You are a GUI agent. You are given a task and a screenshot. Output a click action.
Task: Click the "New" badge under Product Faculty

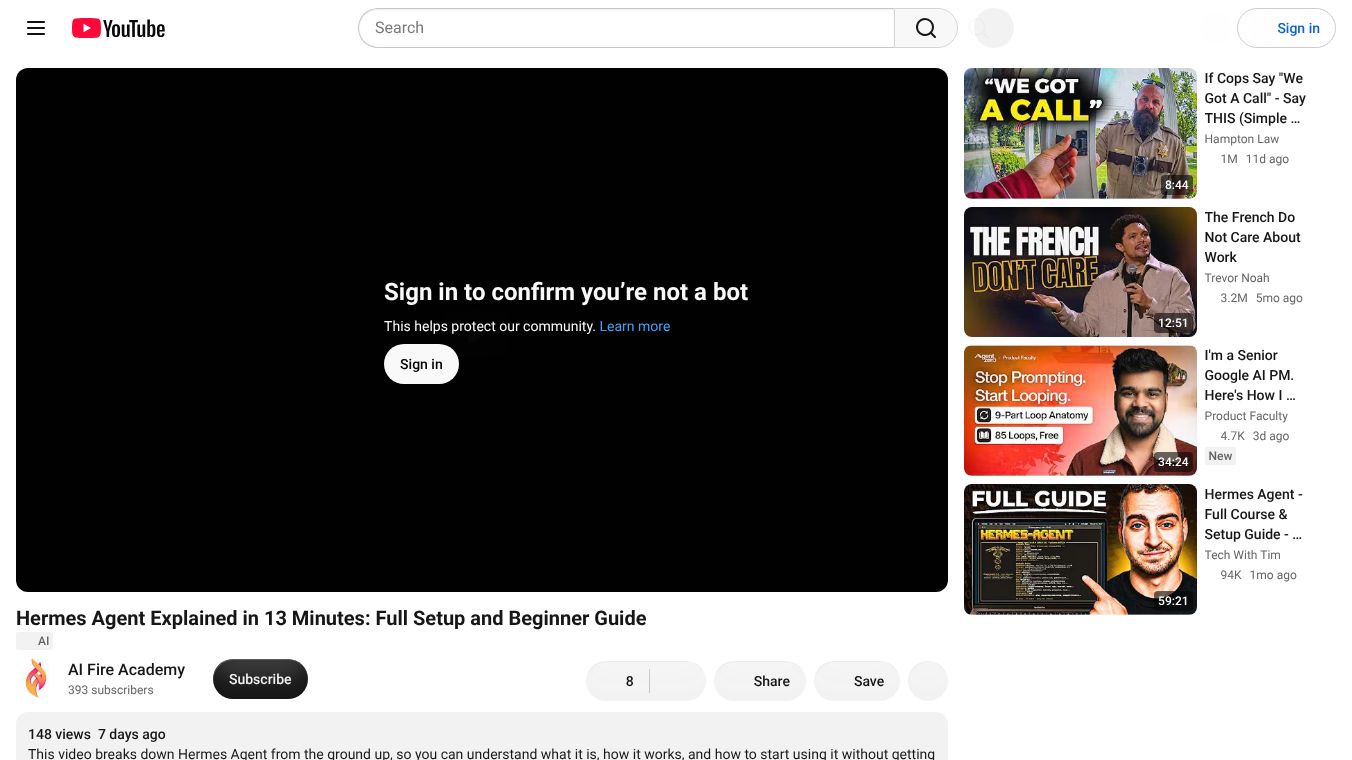coord(1220,456)
